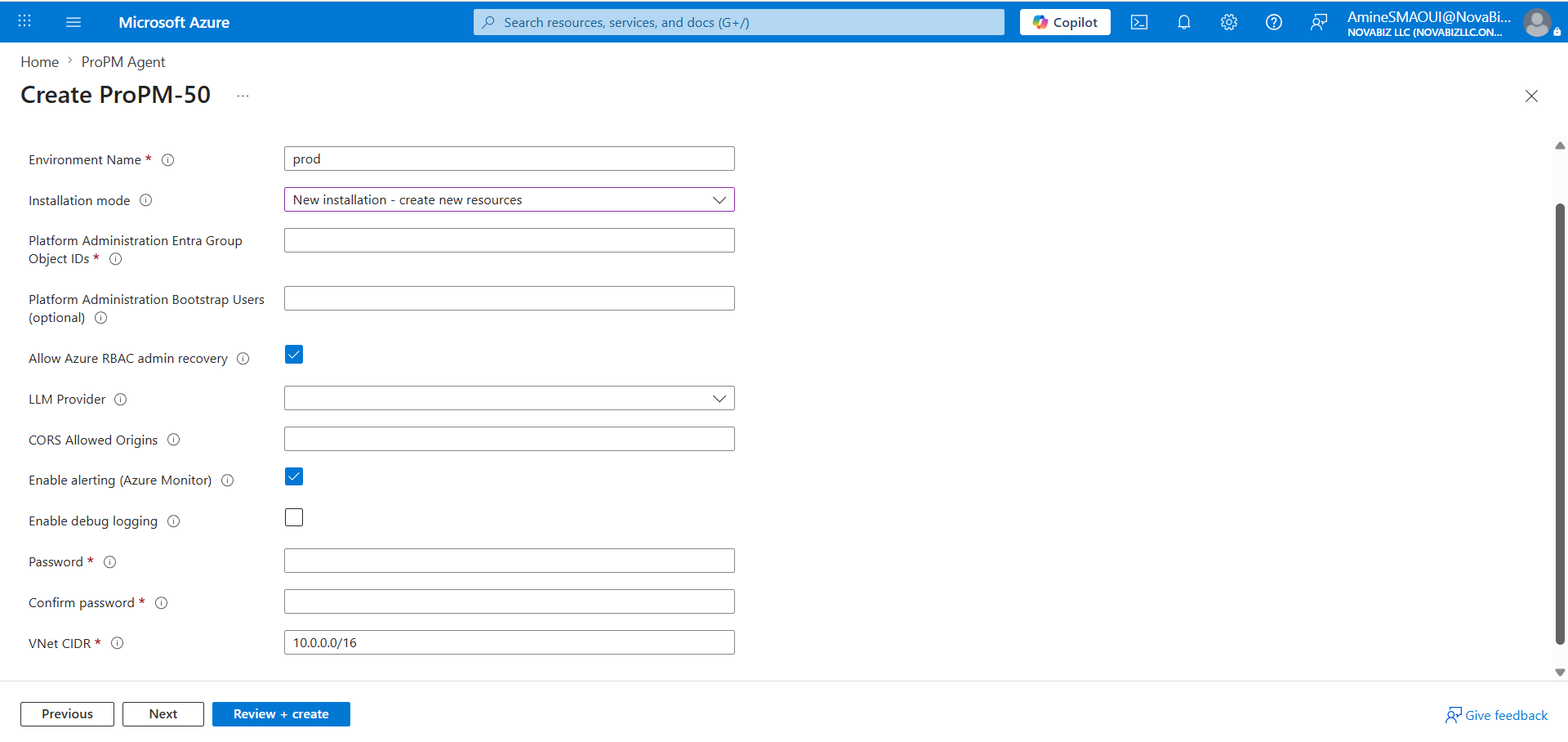Click the form scrollbar down arrow
Screen dimensions: 1568x742
pos(1560,673)
